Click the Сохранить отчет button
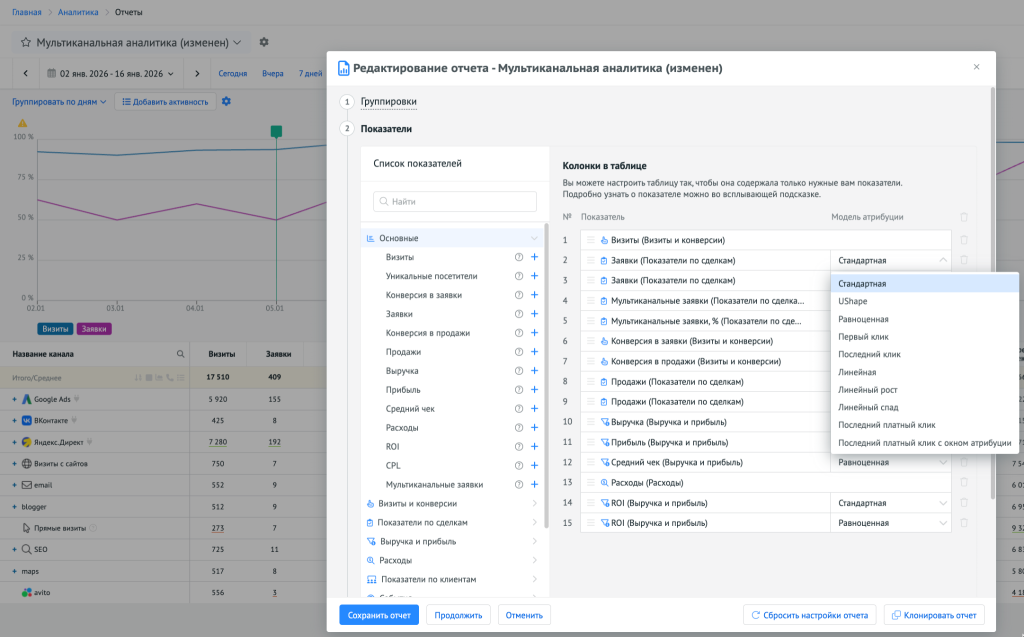This screenshot has width=1024, height=637. pyautogui.click(x=378, y=615)
